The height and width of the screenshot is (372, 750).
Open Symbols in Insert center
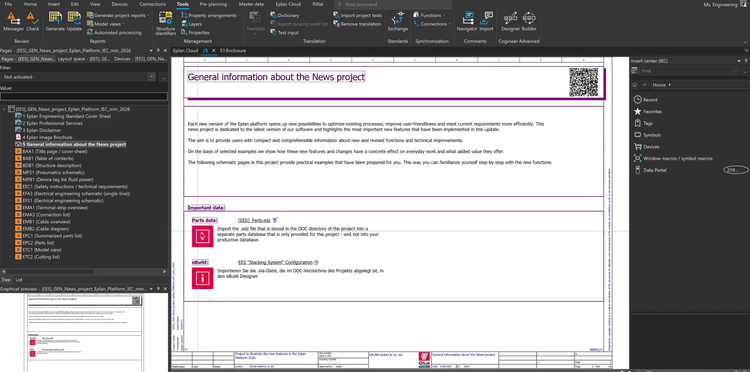coord(647,135)
